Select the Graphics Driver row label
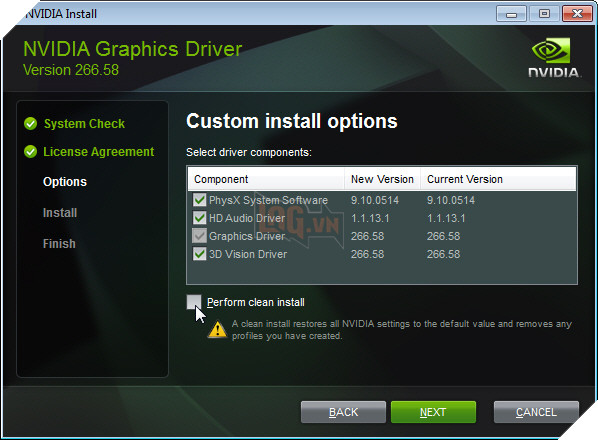 [247, 236]
